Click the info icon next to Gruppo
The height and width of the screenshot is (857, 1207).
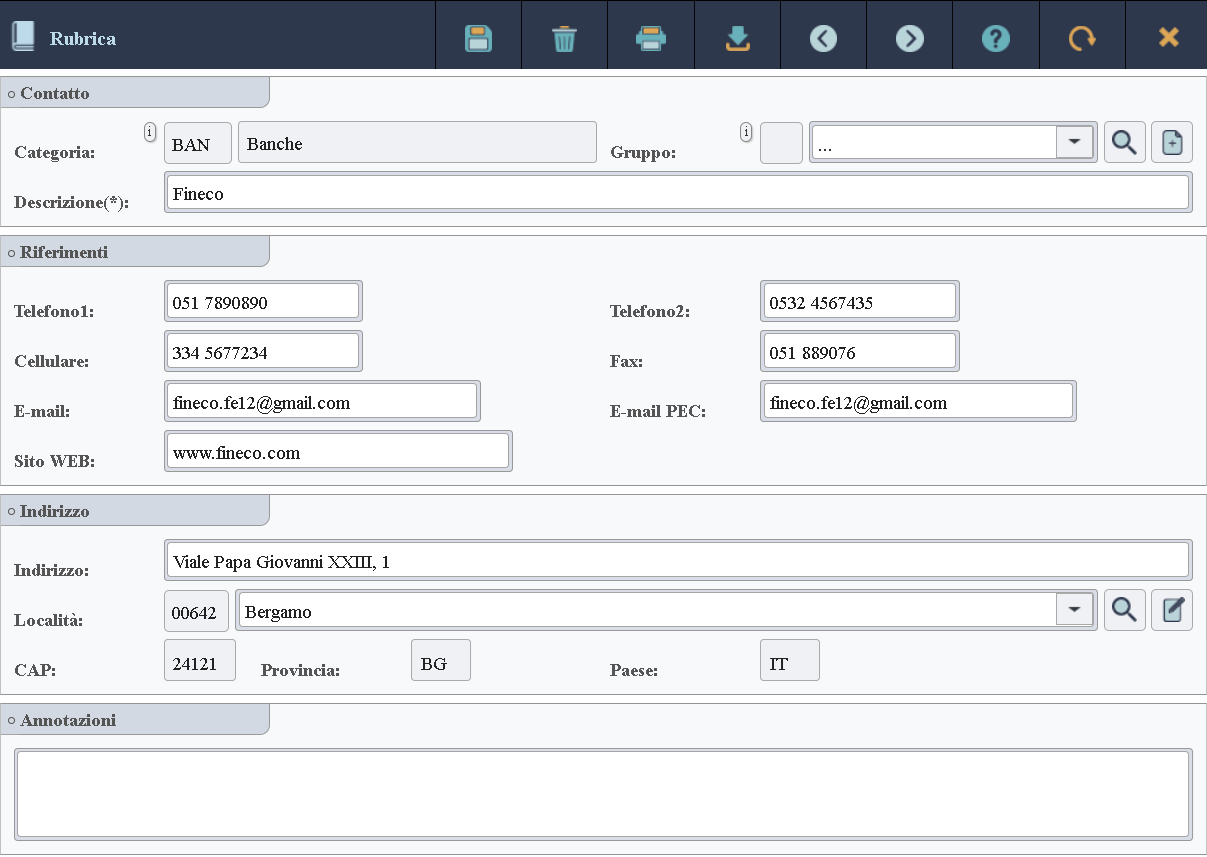click(746, 132)
